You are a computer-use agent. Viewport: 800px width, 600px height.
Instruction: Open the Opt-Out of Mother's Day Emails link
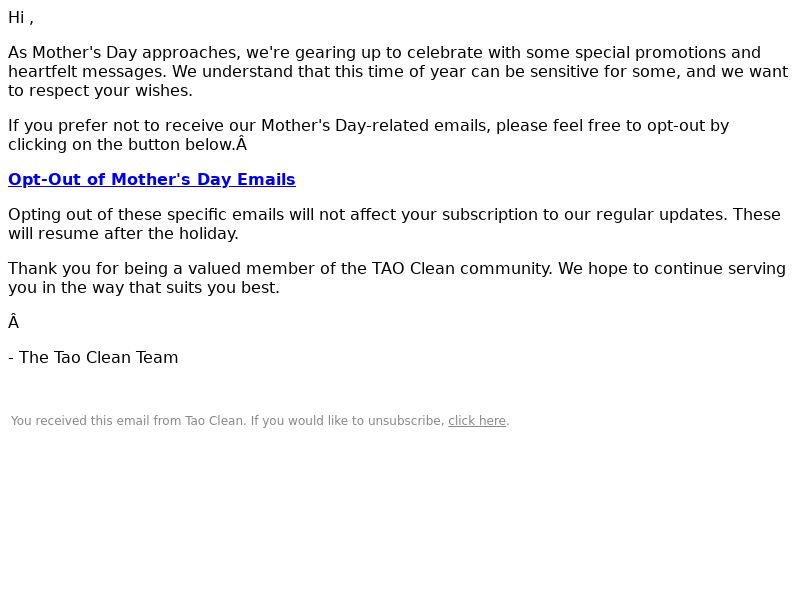pos(152,180)
